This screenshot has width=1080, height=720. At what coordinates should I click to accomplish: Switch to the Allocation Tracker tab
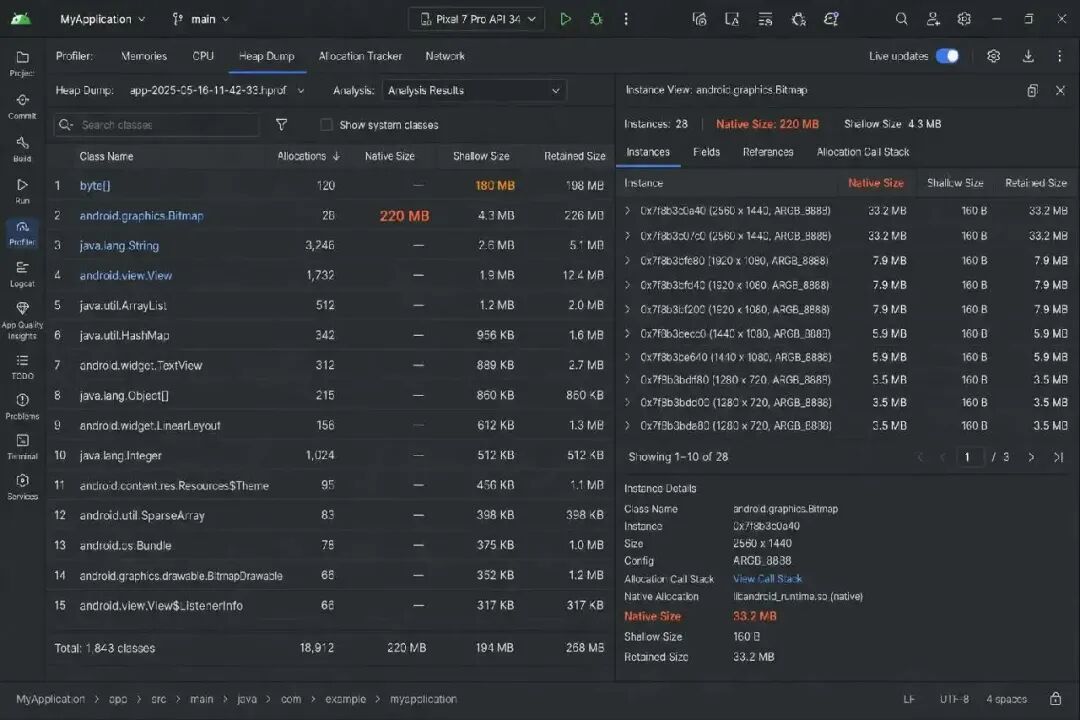[x=360, y=56]
